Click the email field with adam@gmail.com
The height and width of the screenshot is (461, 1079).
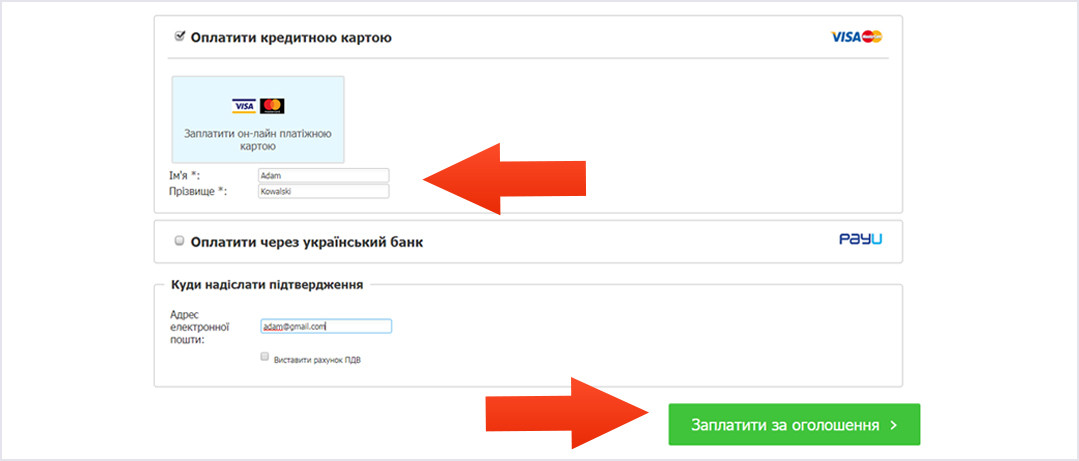coord(326,326)
